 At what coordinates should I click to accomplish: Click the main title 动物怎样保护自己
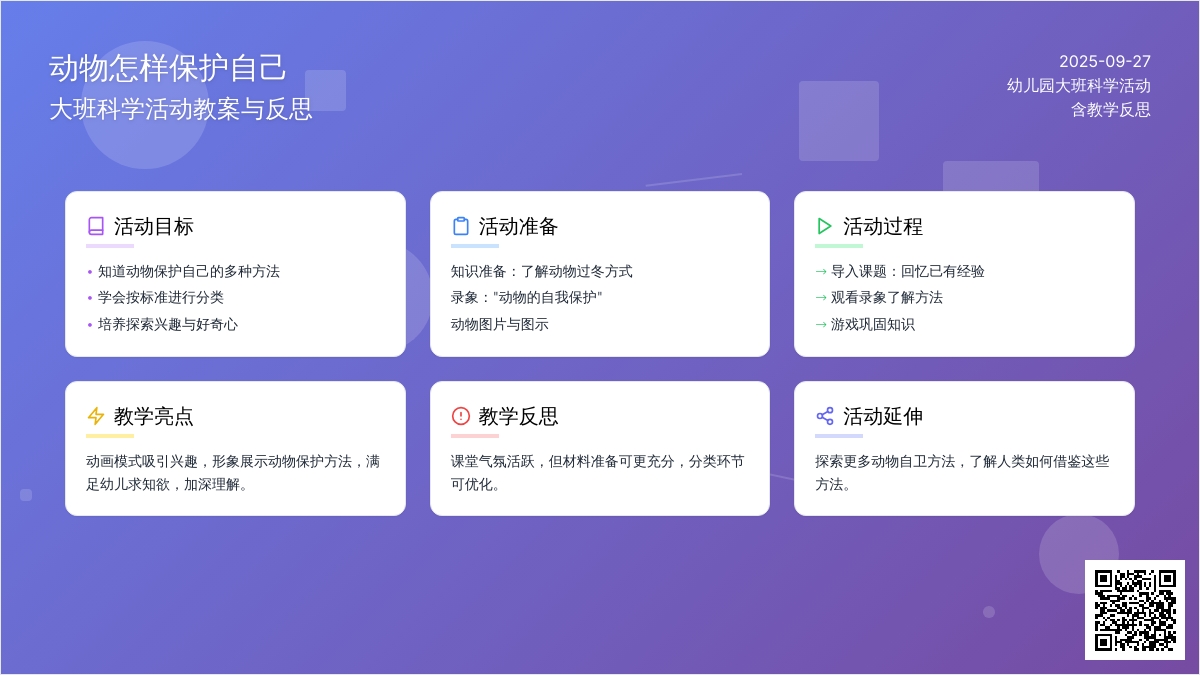168,68
